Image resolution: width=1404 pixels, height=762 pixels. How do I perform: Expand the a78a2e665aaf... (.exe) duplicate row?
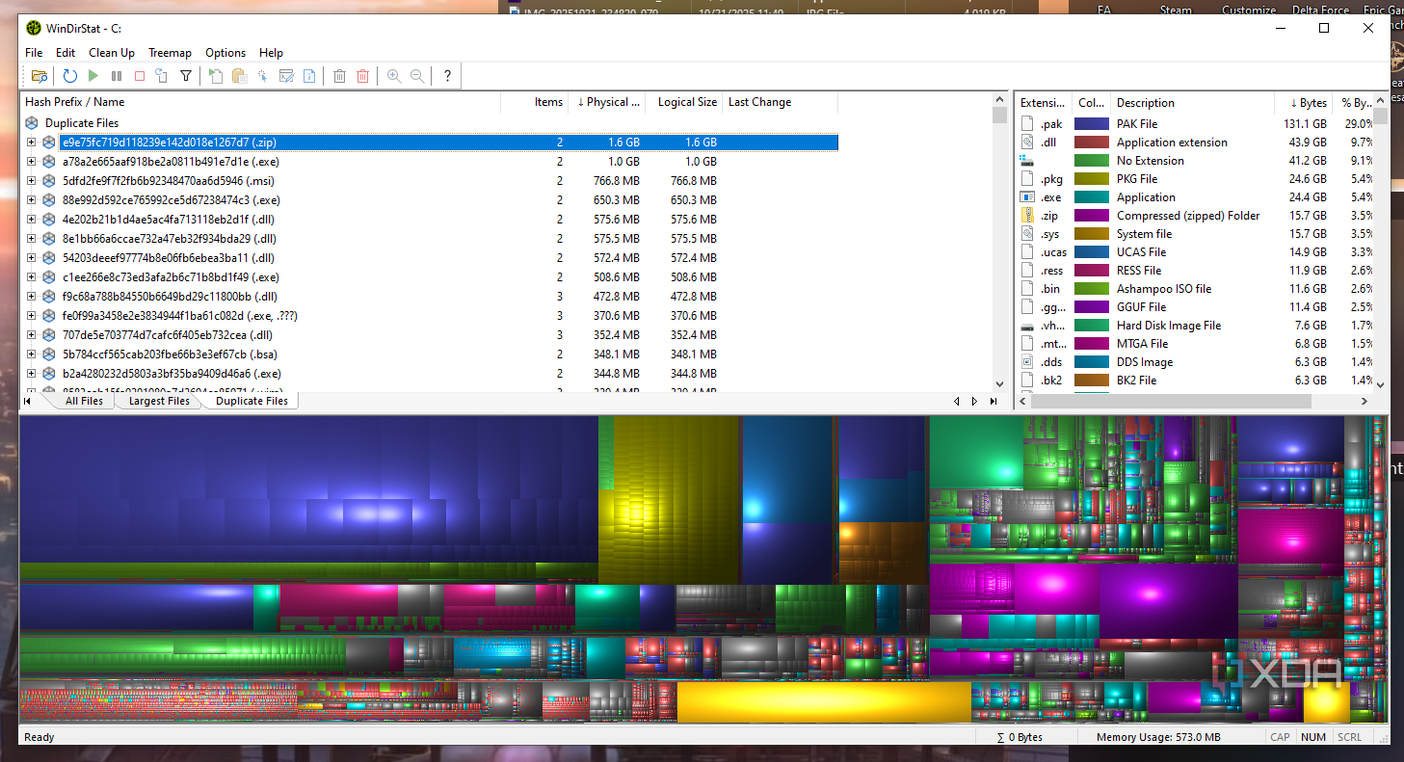[x=31, y=161]
